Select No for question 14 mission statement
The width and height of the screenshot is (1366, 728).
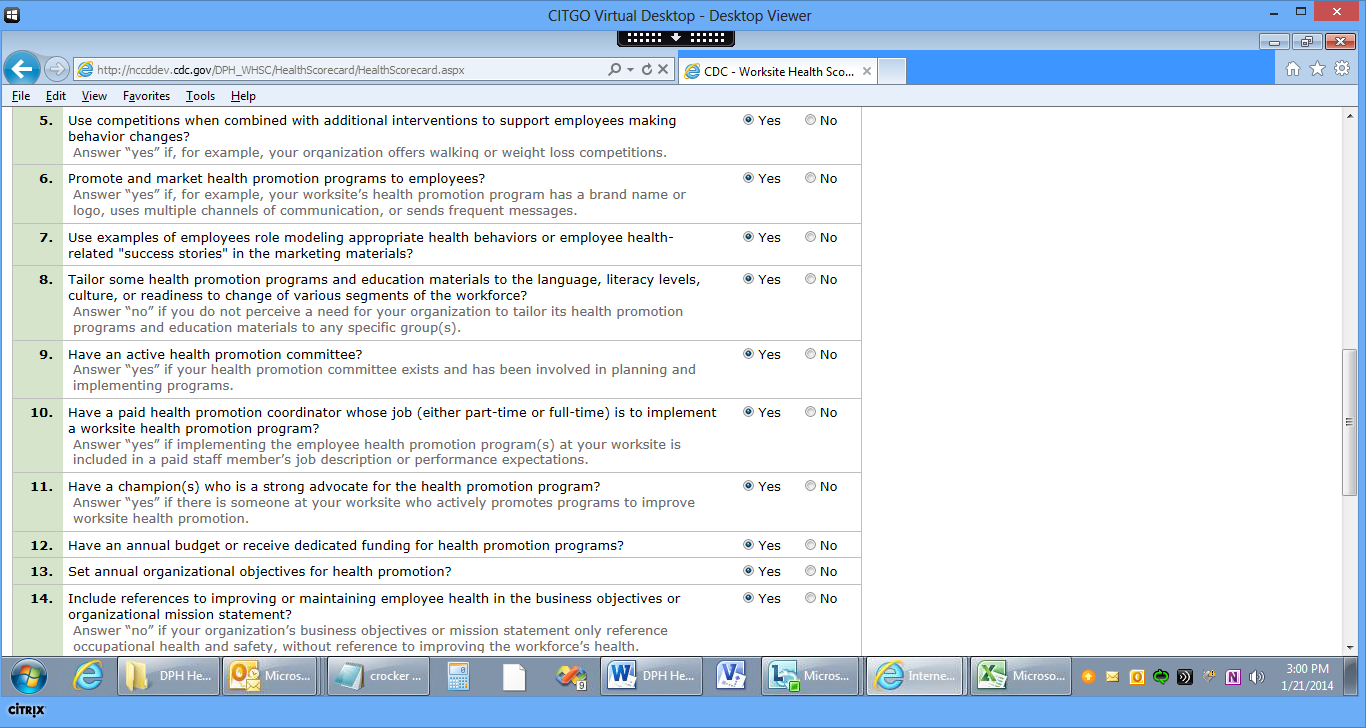pos(810,598)
